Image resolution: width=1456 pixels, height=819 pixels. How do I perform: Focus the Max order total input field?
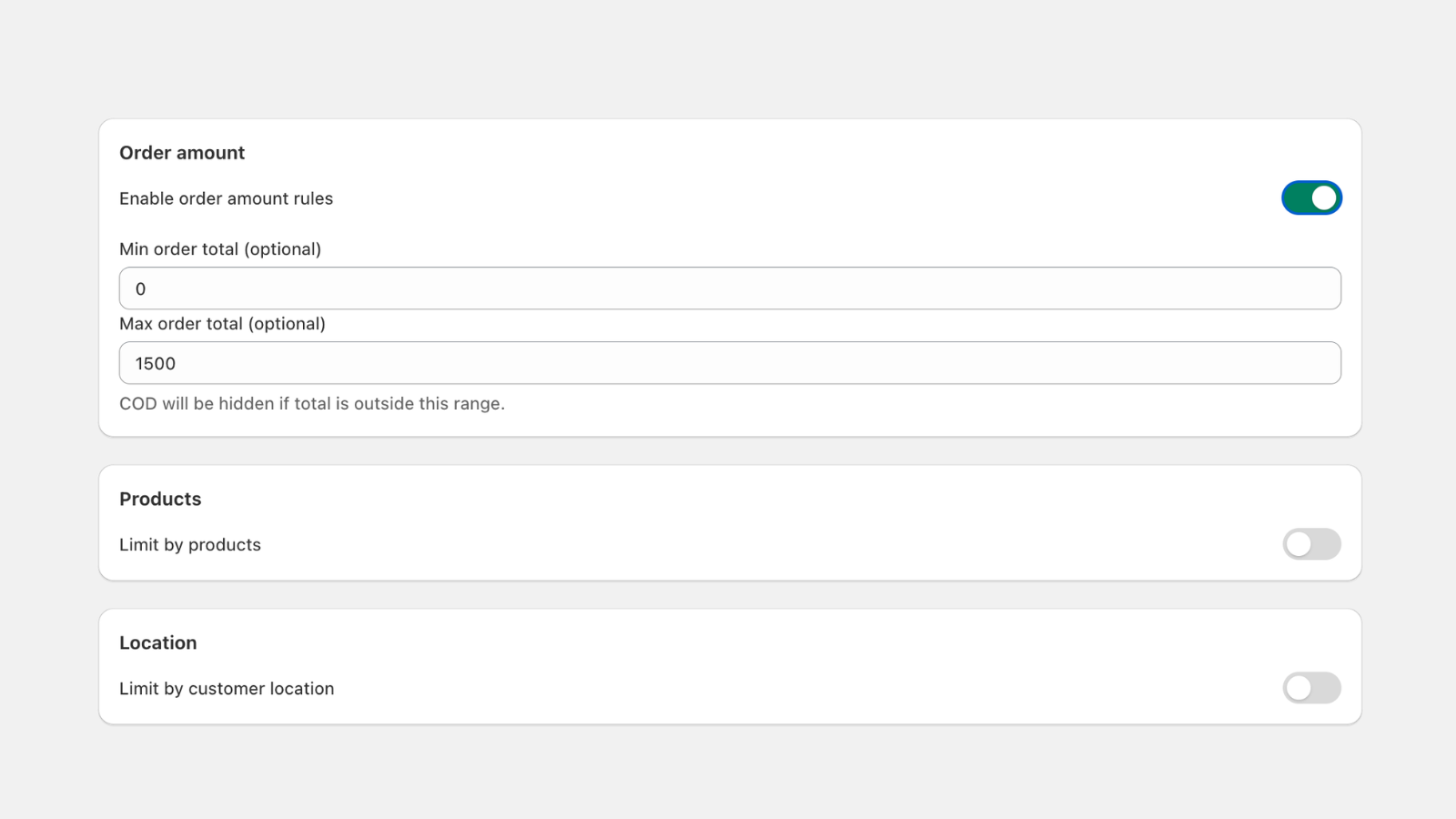tap(730, 363)
